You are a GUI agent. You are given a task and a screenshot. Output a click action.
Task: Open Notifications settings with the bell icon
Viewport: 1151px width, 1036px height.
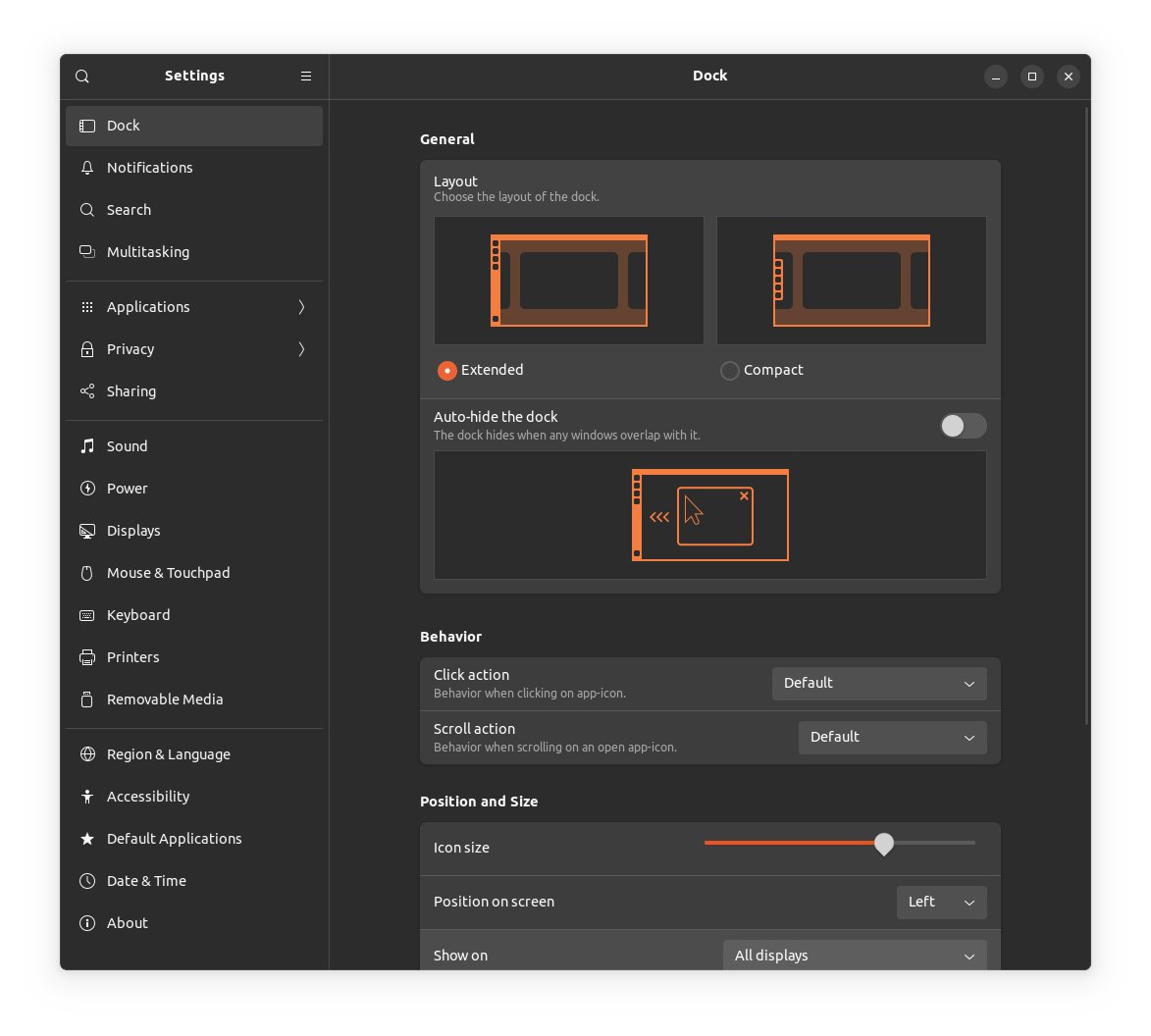tap(87, 167)
